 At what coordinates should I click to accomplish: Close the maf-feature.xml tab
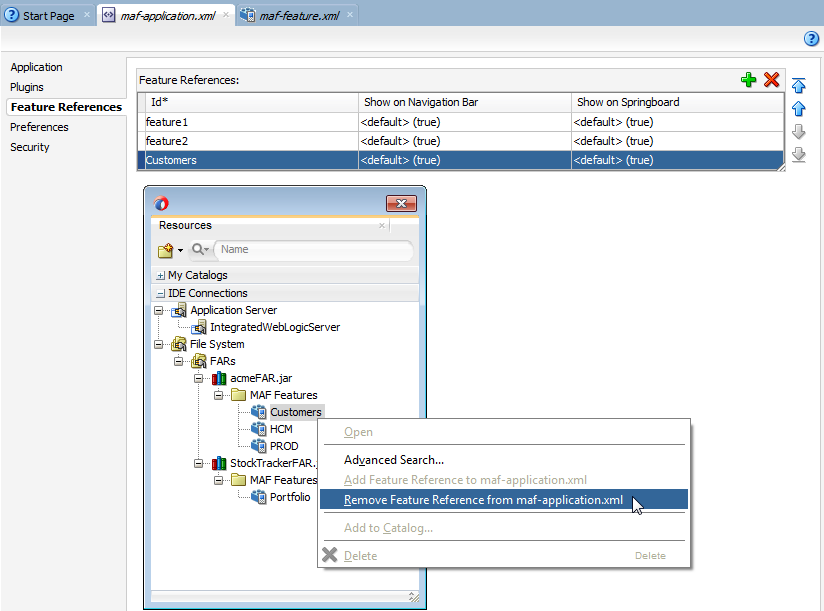pyautogui.click(x=349, y=15)
